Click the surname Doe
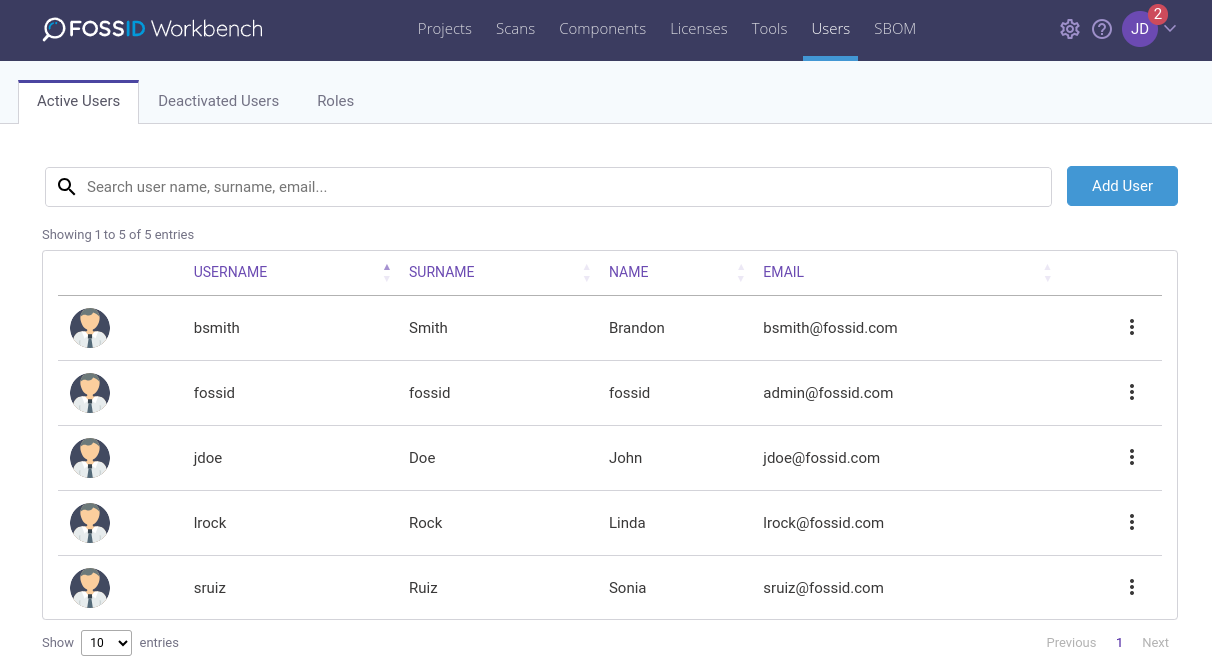Viewport: 1212px width, 671px height. click(x=422, y=458)
